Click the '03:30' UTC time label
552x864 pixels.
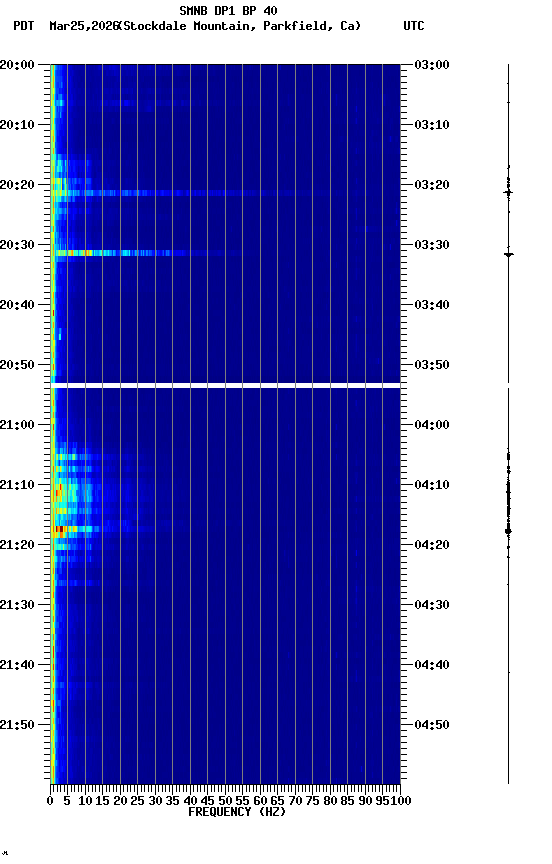(432, 245)
